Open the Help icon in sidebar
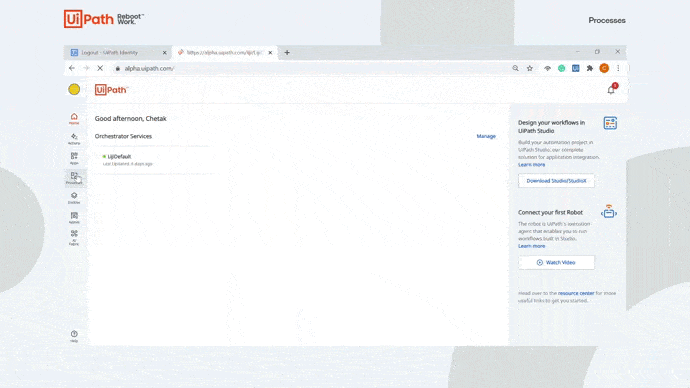690x388 pixels. pyautogui.click(x=74, y=336)
